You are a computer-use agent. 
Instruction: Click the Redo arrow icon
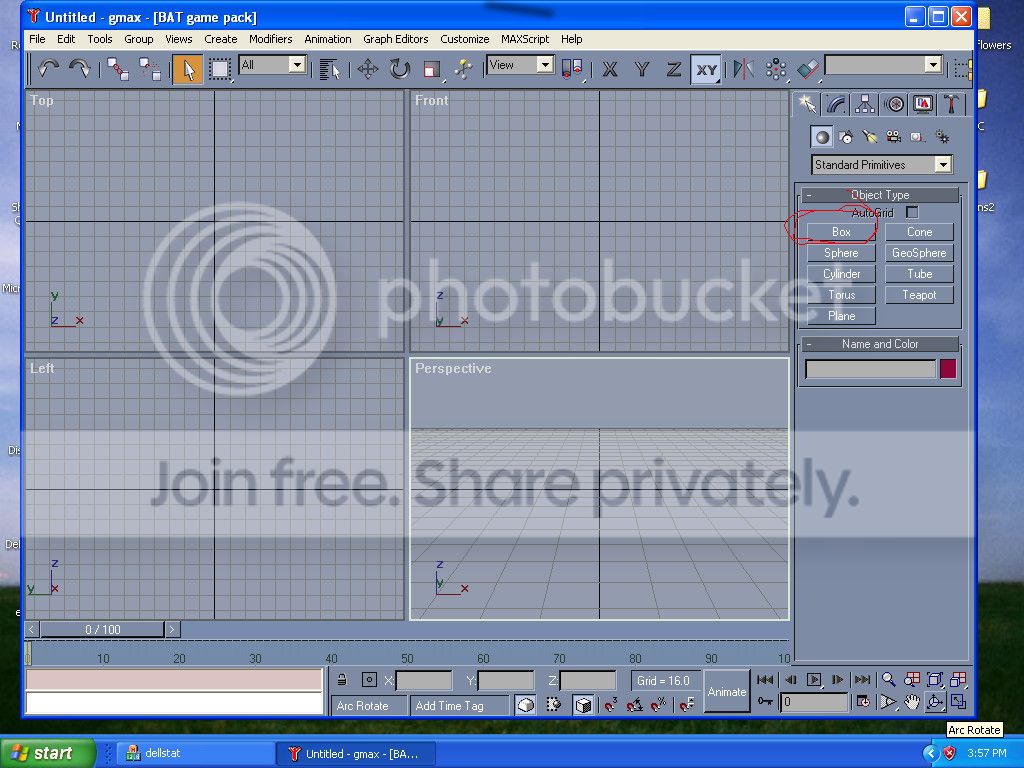click(80, 69)
